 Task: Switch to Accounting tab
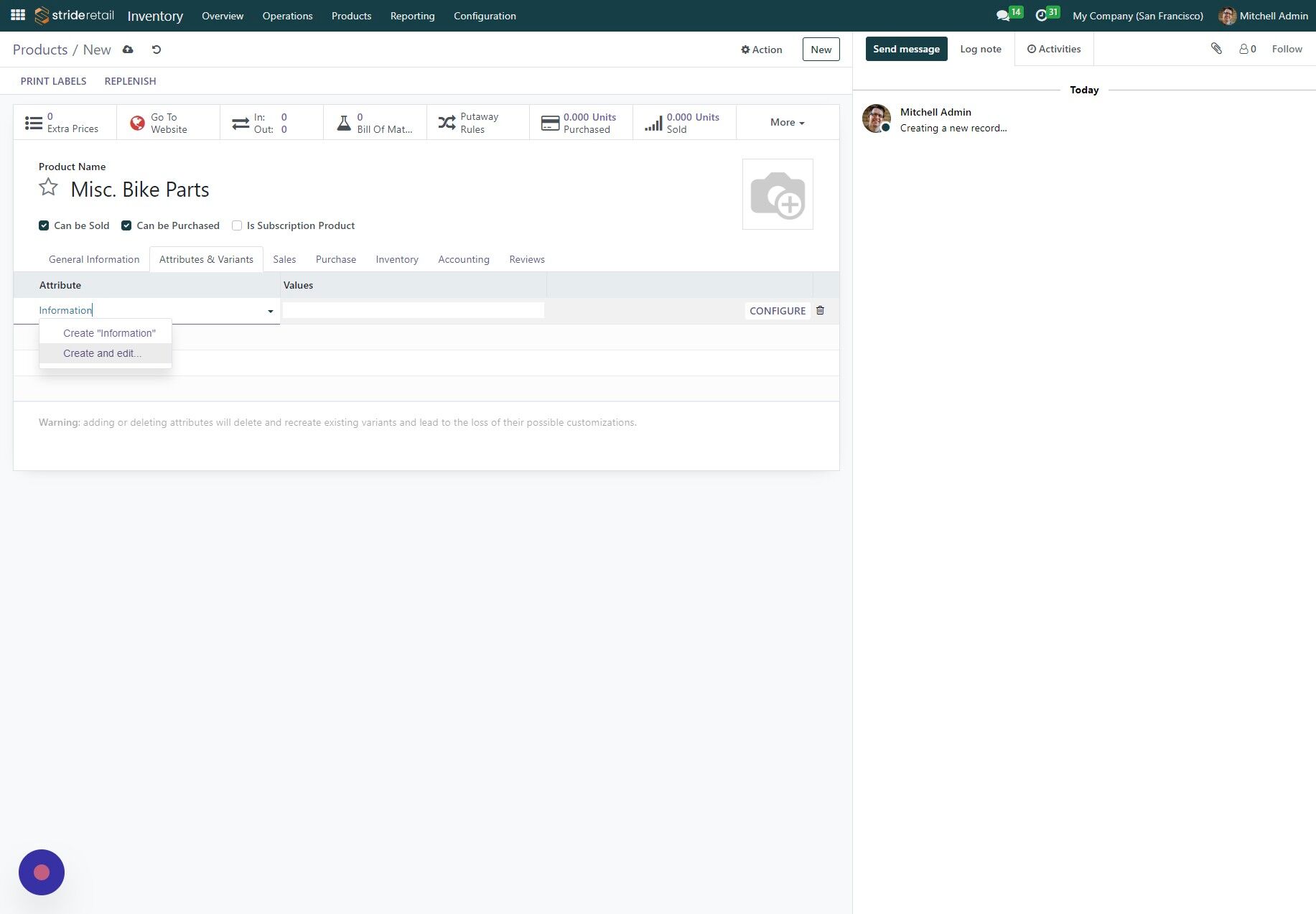coord(464,259)
